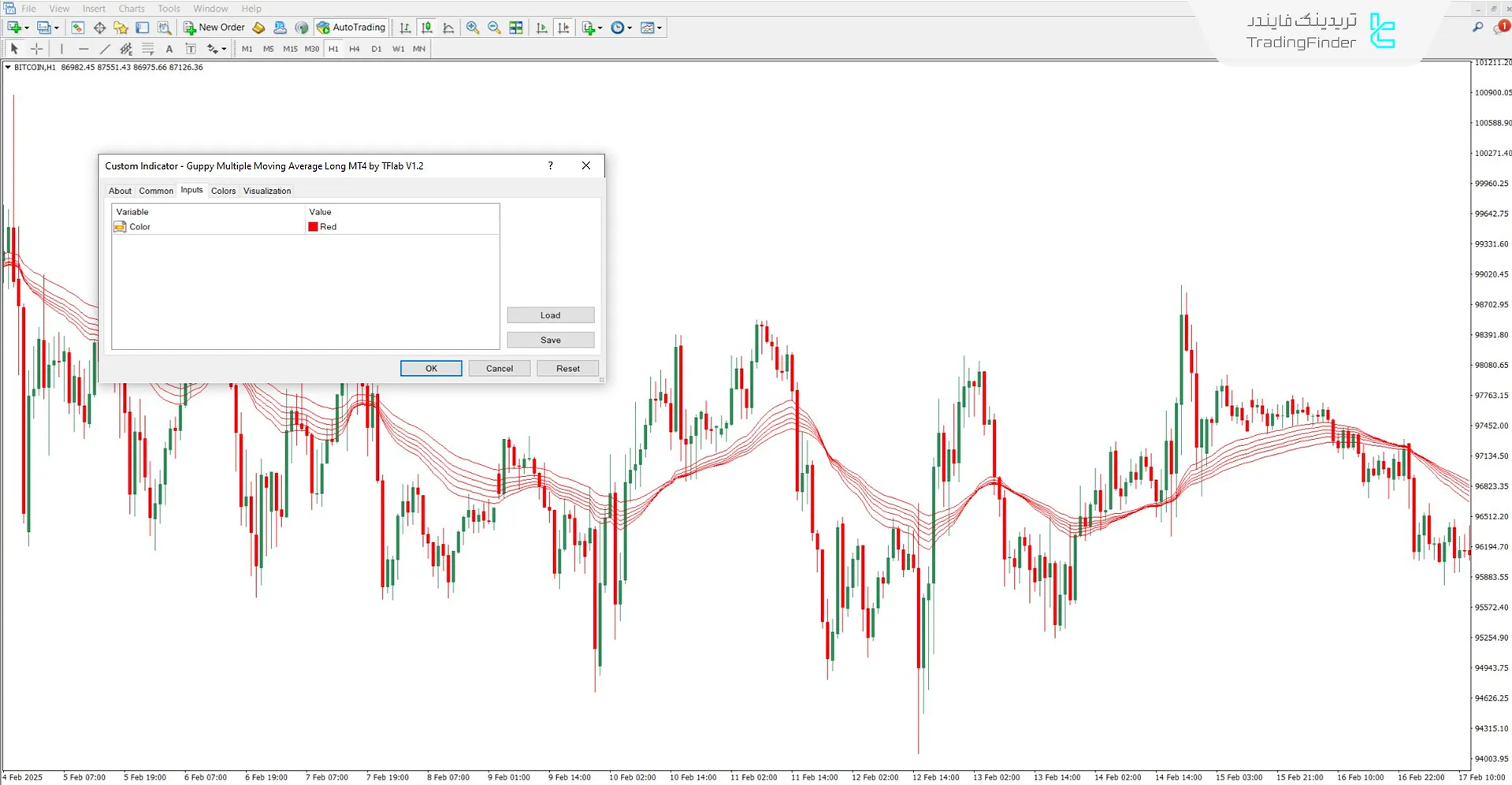Toggle chart auto scroll
The width and height of the screenshot is (1512, 785).
(x=542, y=28)
